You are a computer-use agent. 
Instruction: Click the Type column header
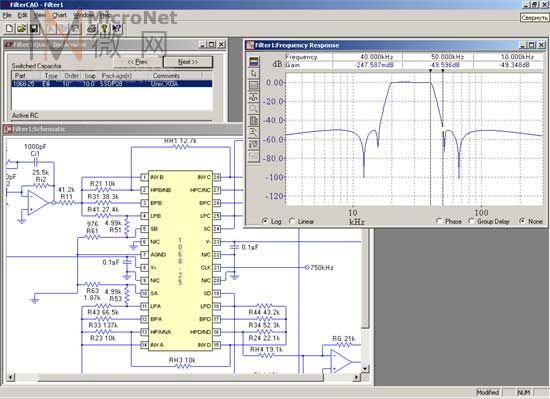click(51, 76)
